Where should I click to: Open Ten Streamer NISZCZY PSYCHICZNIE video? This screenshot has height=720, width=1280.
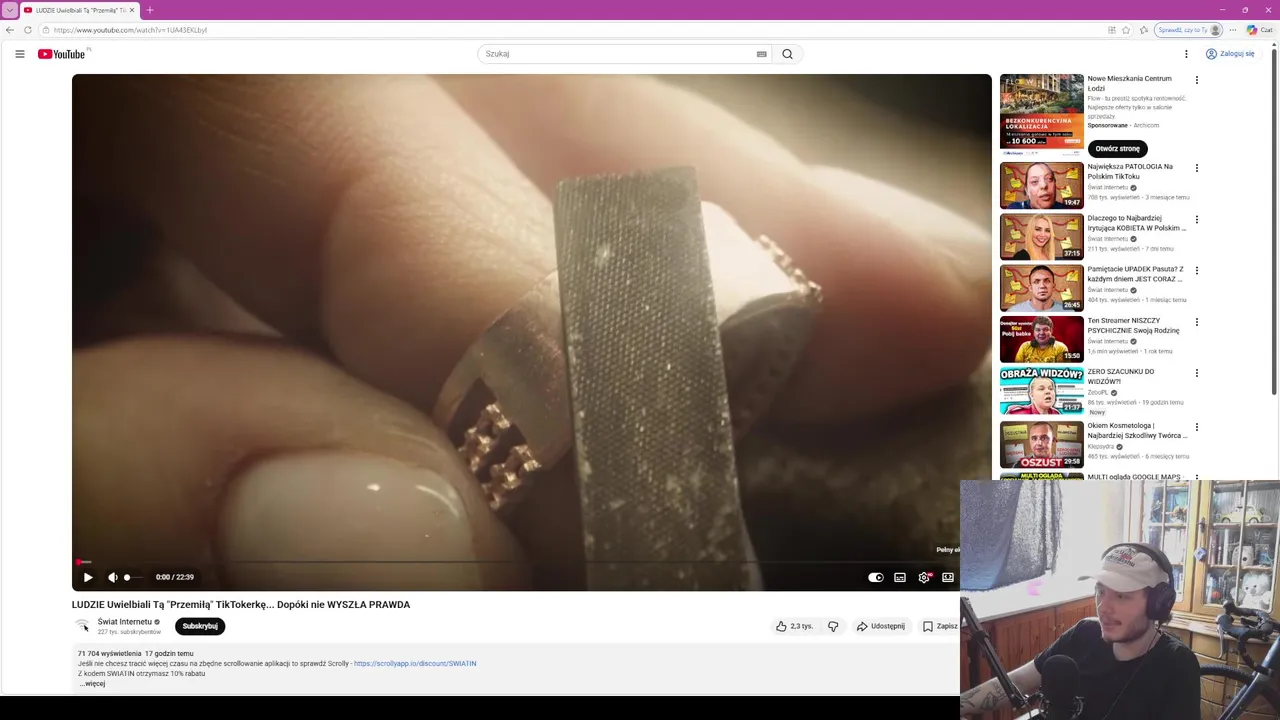tap(1041, 339)
